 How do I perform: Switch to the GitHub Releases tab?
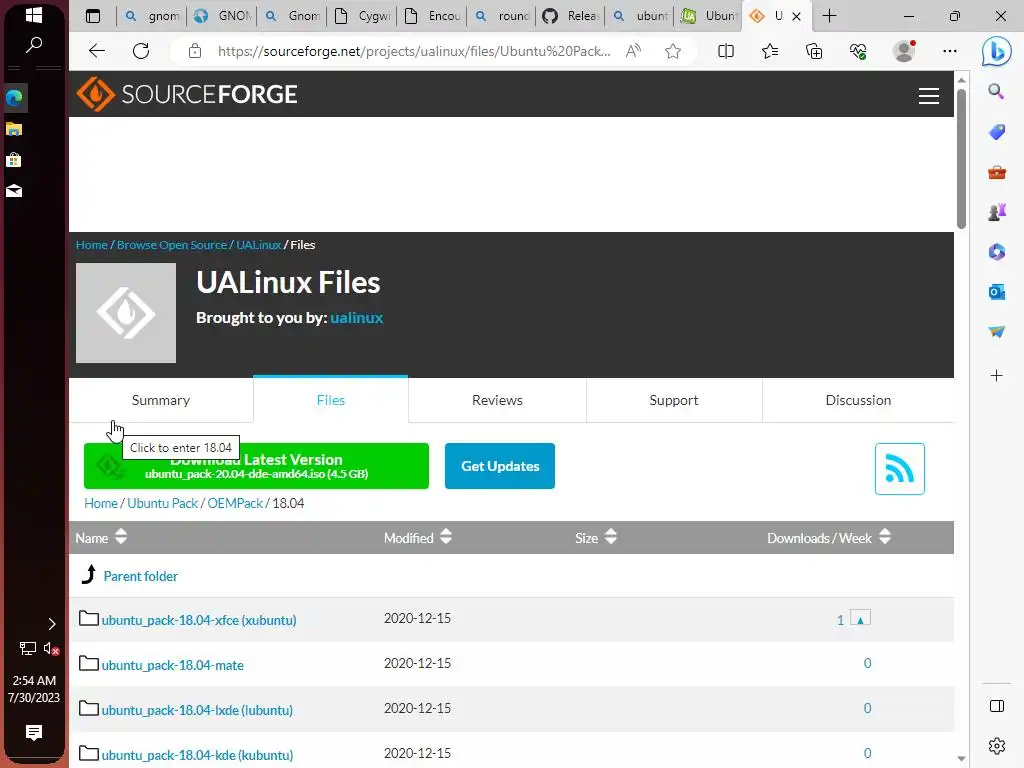[572, 16]
